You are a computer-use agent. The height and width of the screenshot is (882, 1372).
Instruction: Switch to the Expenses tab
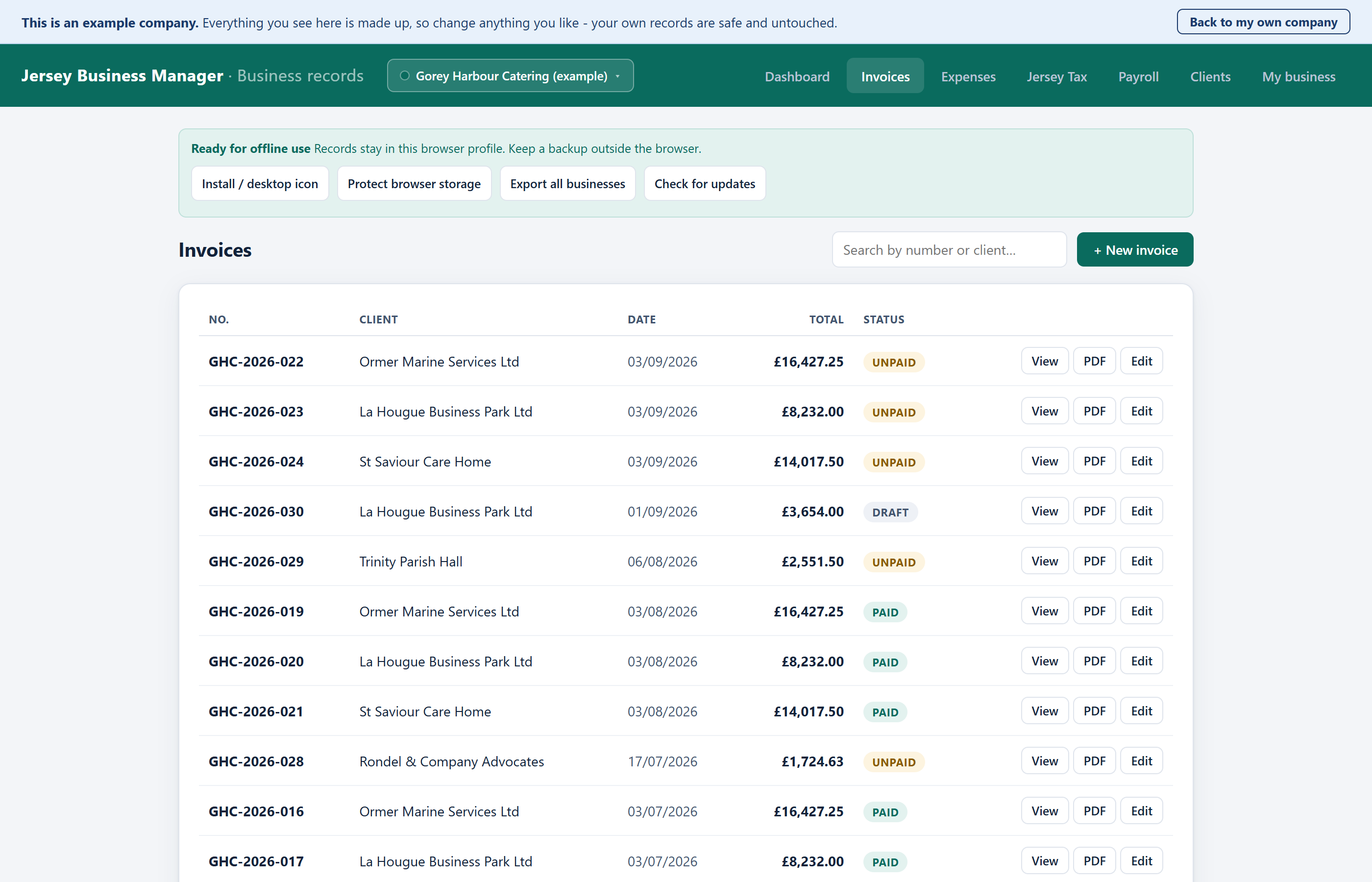(x=968, y=76)
